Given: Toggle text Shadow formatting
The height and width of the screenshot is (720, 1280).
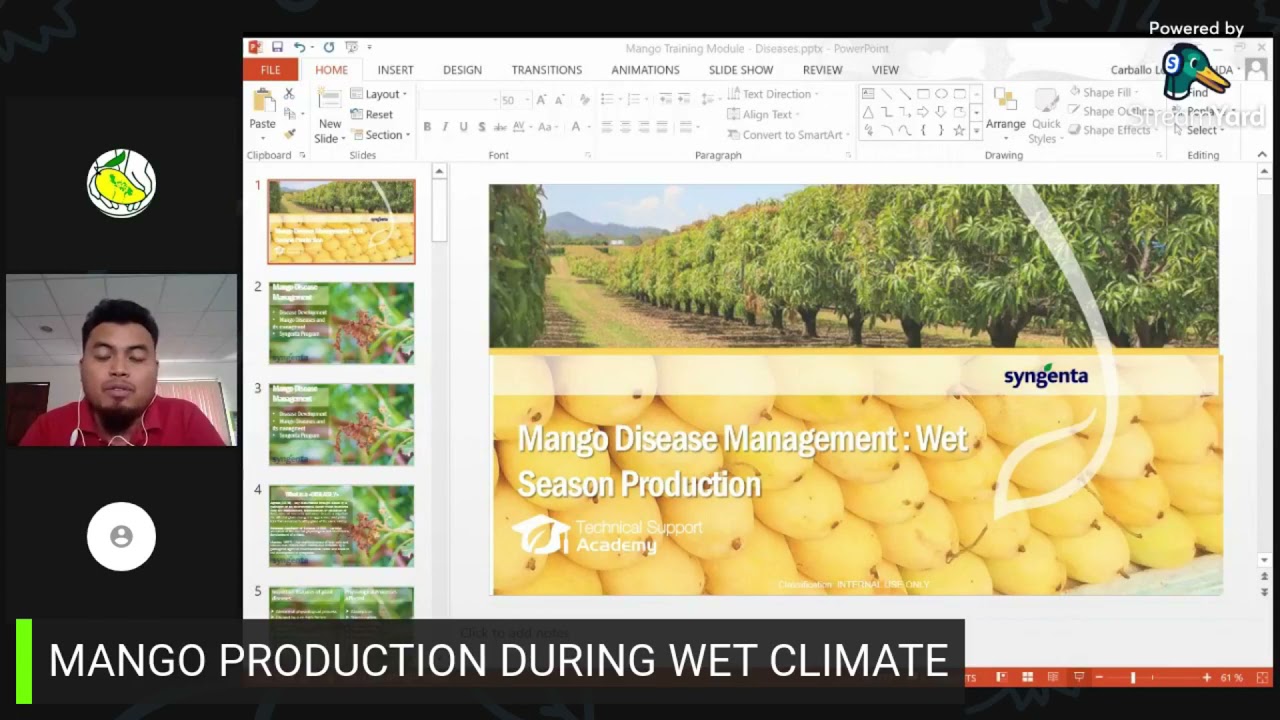Looking at the screenshot, I should click(x=481, y=127).
